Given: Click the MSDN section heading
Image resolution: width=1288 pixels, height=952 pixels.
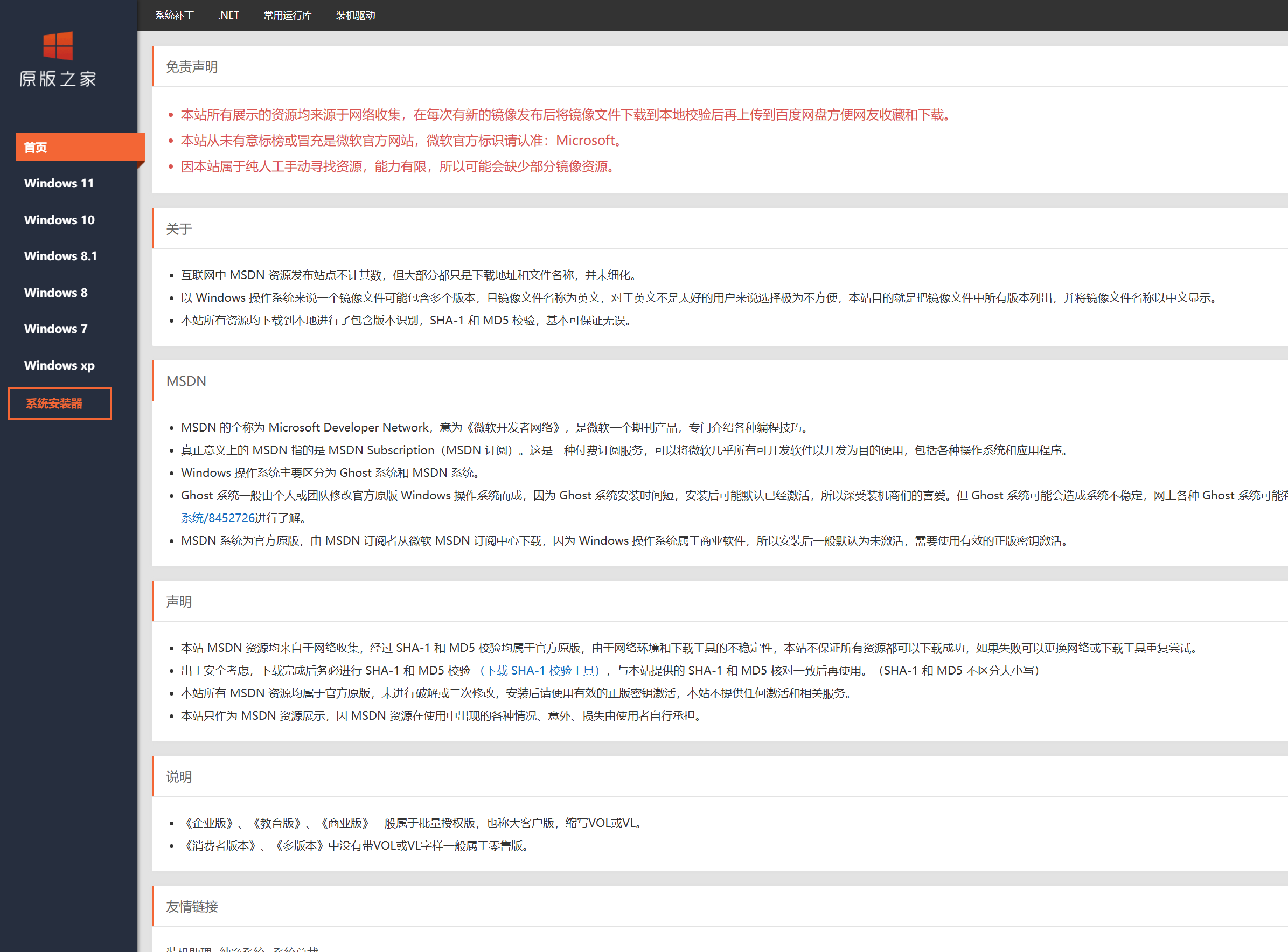Looking at the screenshot, I should click(185, 380).
